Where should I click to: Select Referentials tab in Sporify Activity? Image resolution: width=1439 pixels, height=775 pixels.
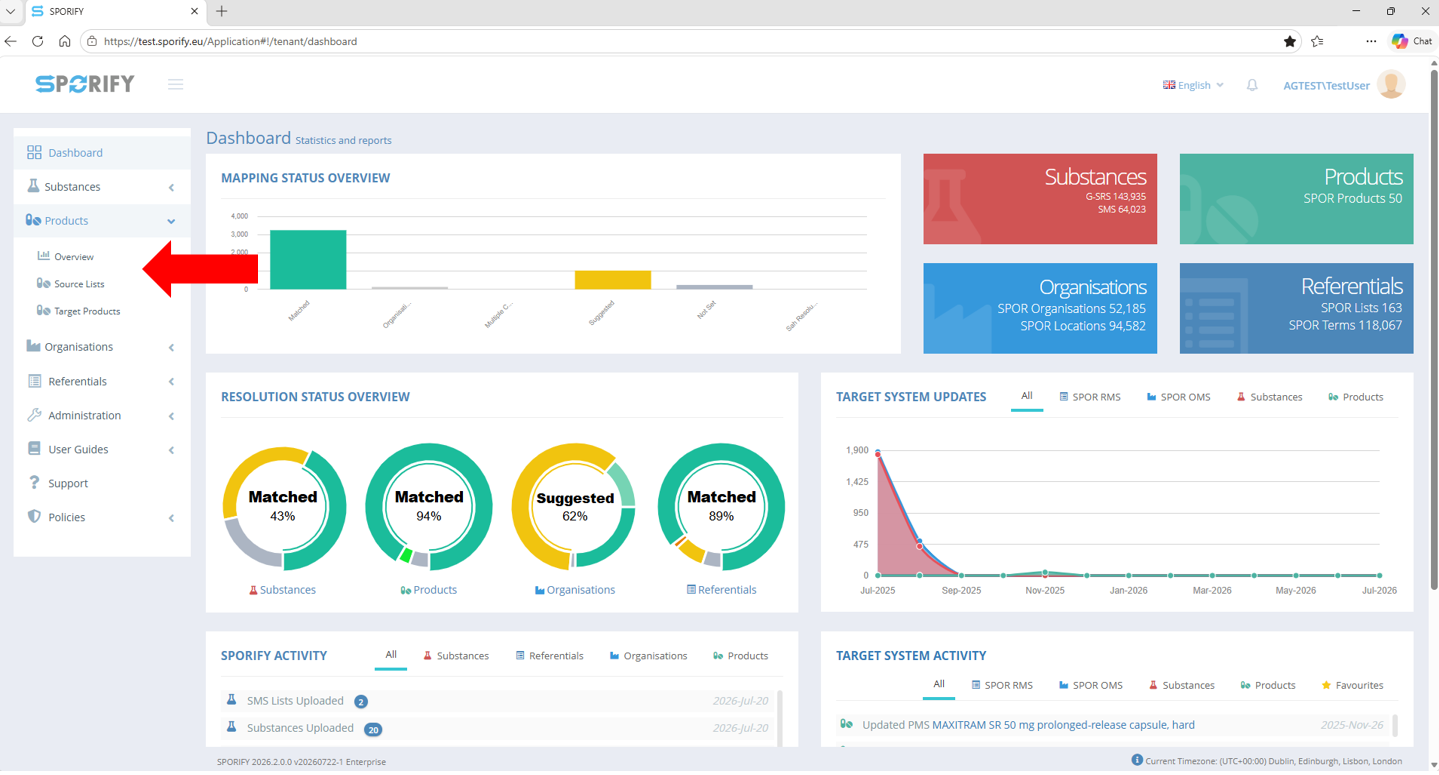[x=549, y=656]
